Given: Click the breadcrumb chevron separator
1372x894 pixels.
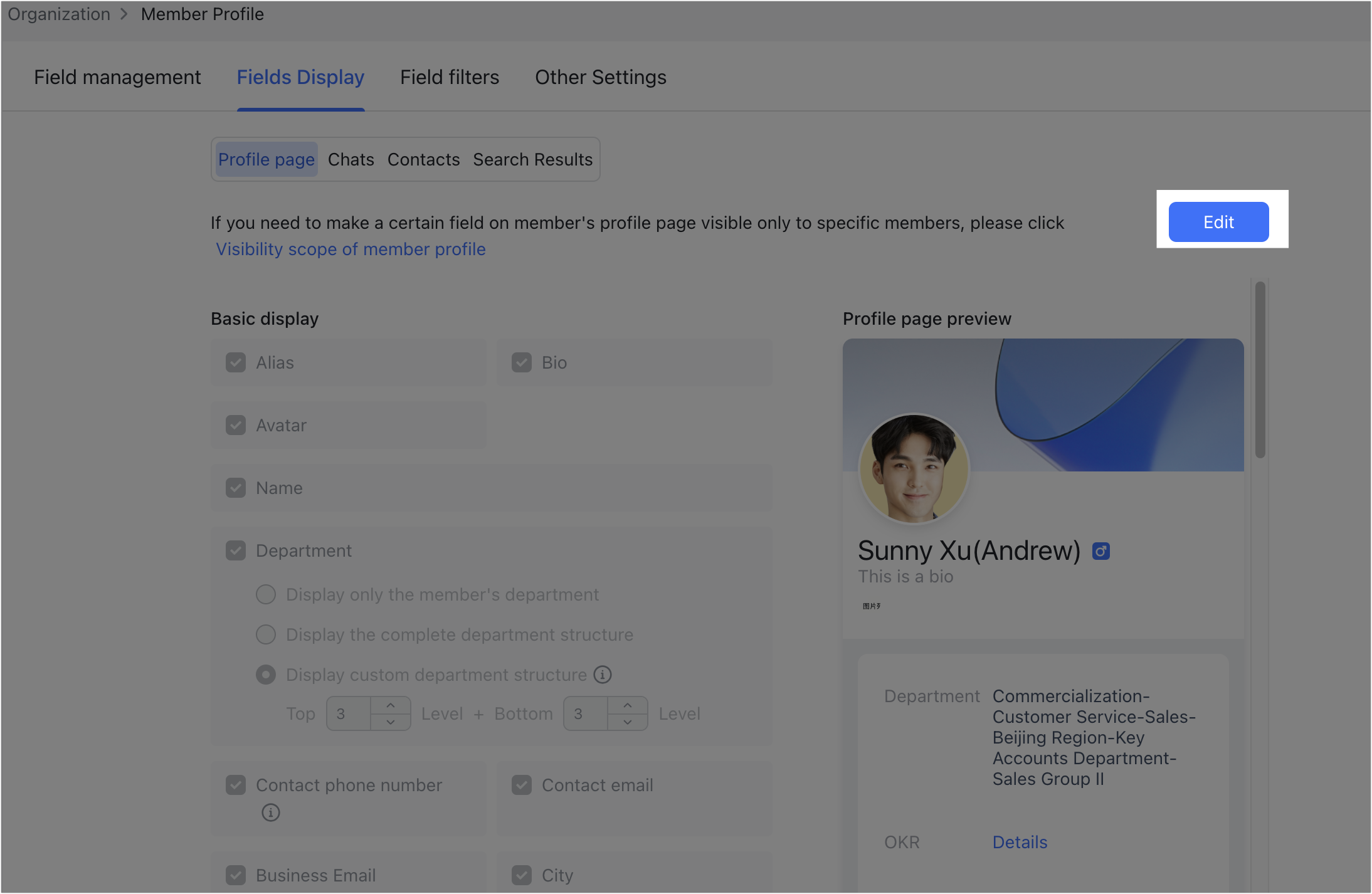Looking at the screenshot, I should (124, 14).
